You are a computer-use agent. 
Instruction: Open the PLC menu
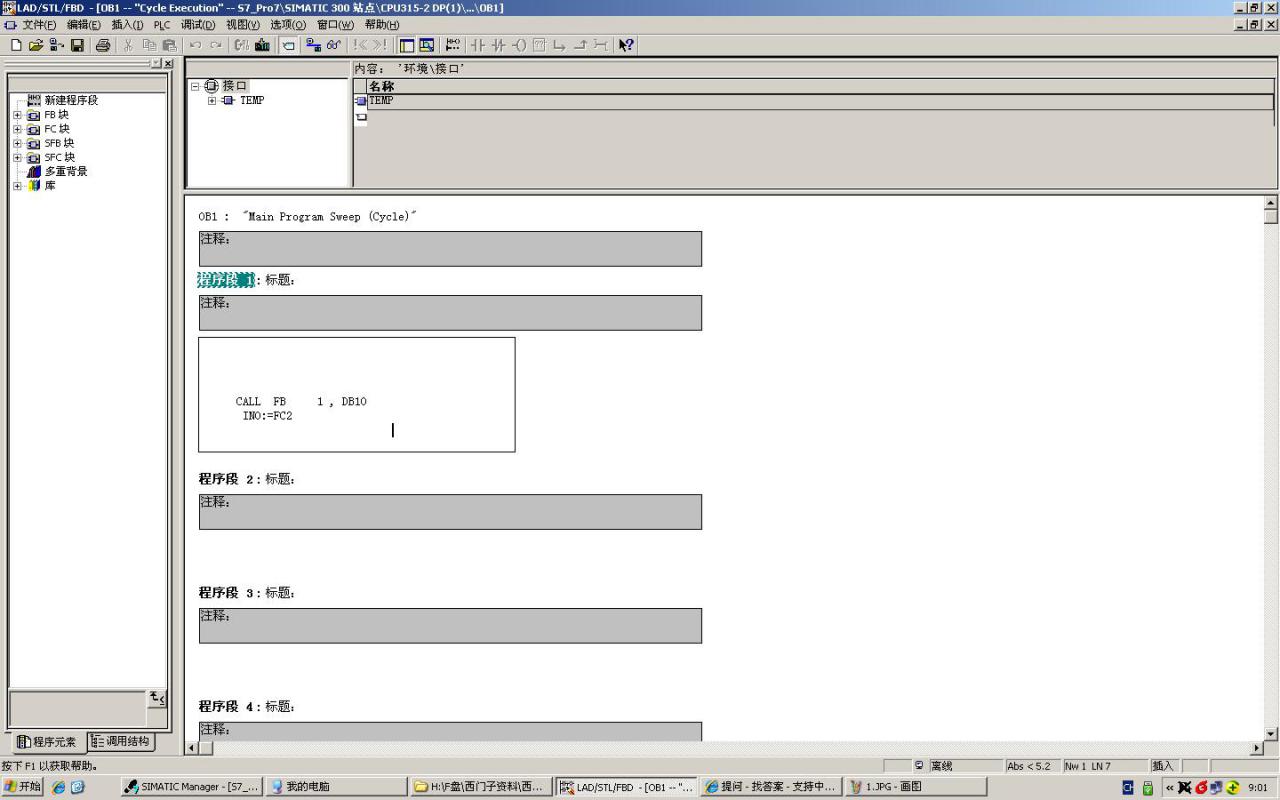click(x=162, y=24)
